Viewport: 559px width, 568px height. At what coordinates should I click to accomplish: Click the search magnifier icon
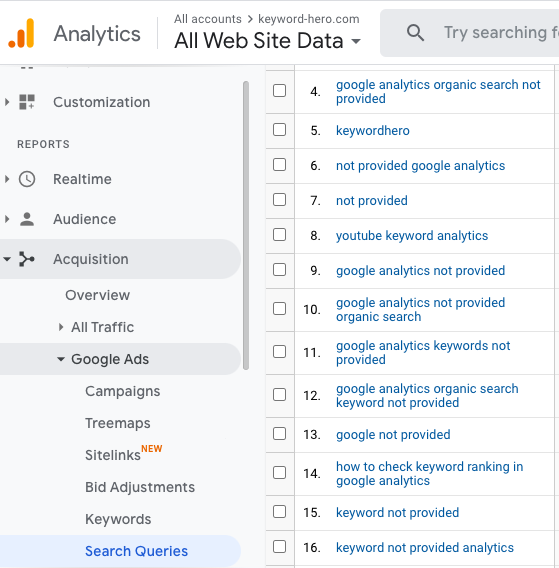[415, 33]
